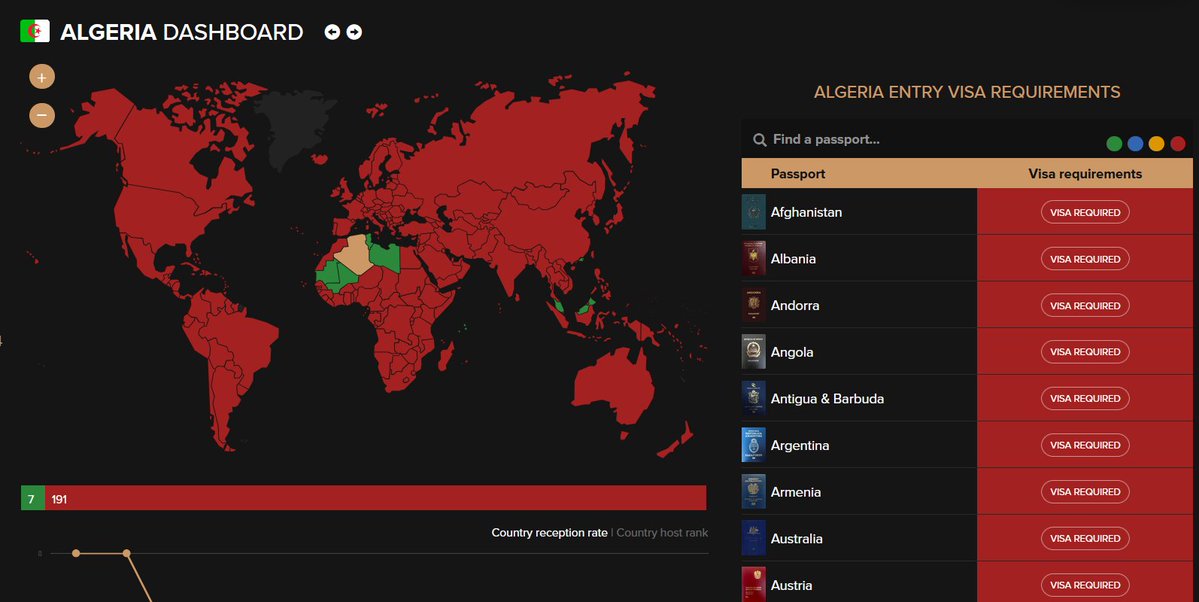This screenshot has width=1199, height=602.
Task: Click the Andorra passport cover thumbnail
Action: [753, 305]
